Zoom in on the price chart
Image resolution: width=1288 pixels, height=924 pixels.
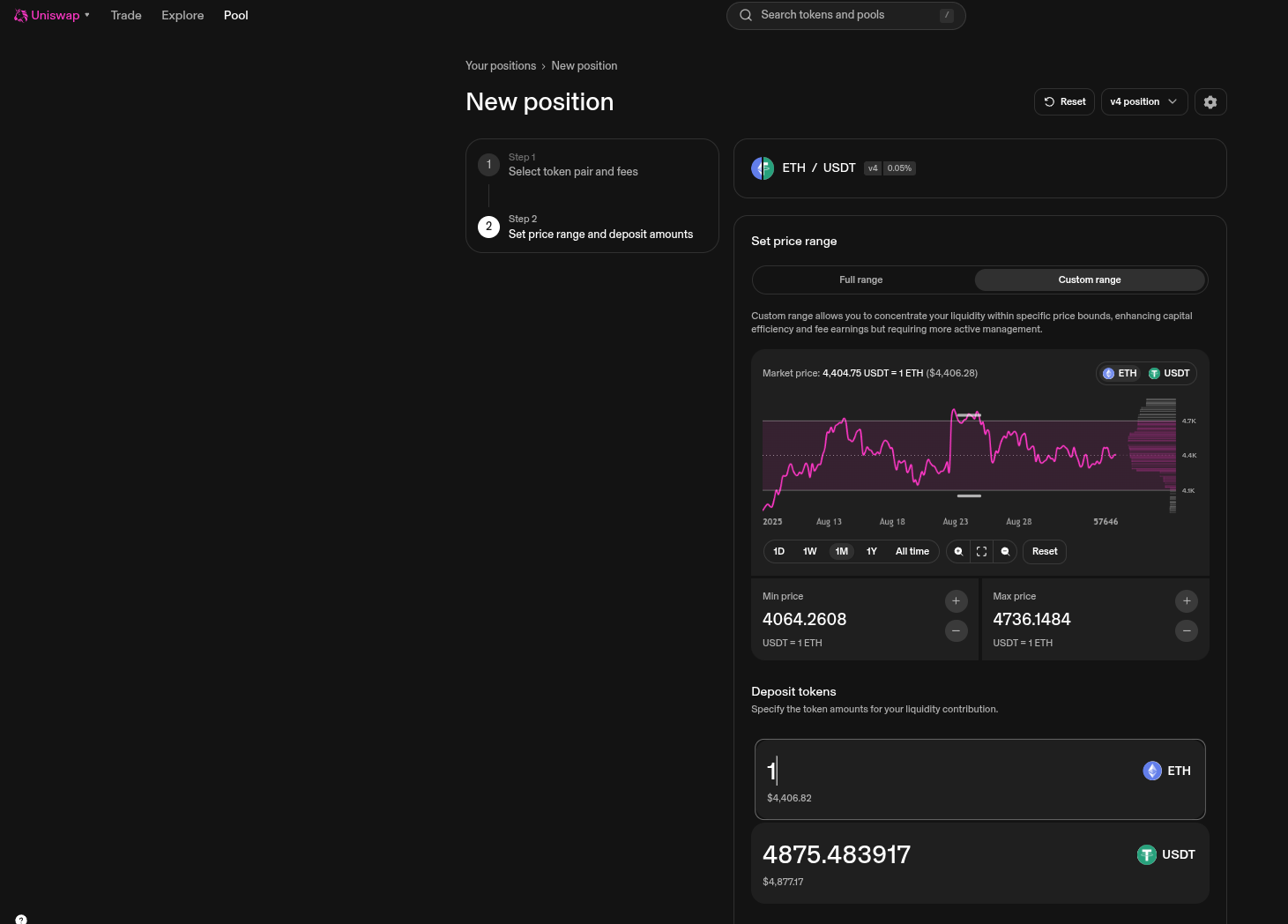[958, 552]
